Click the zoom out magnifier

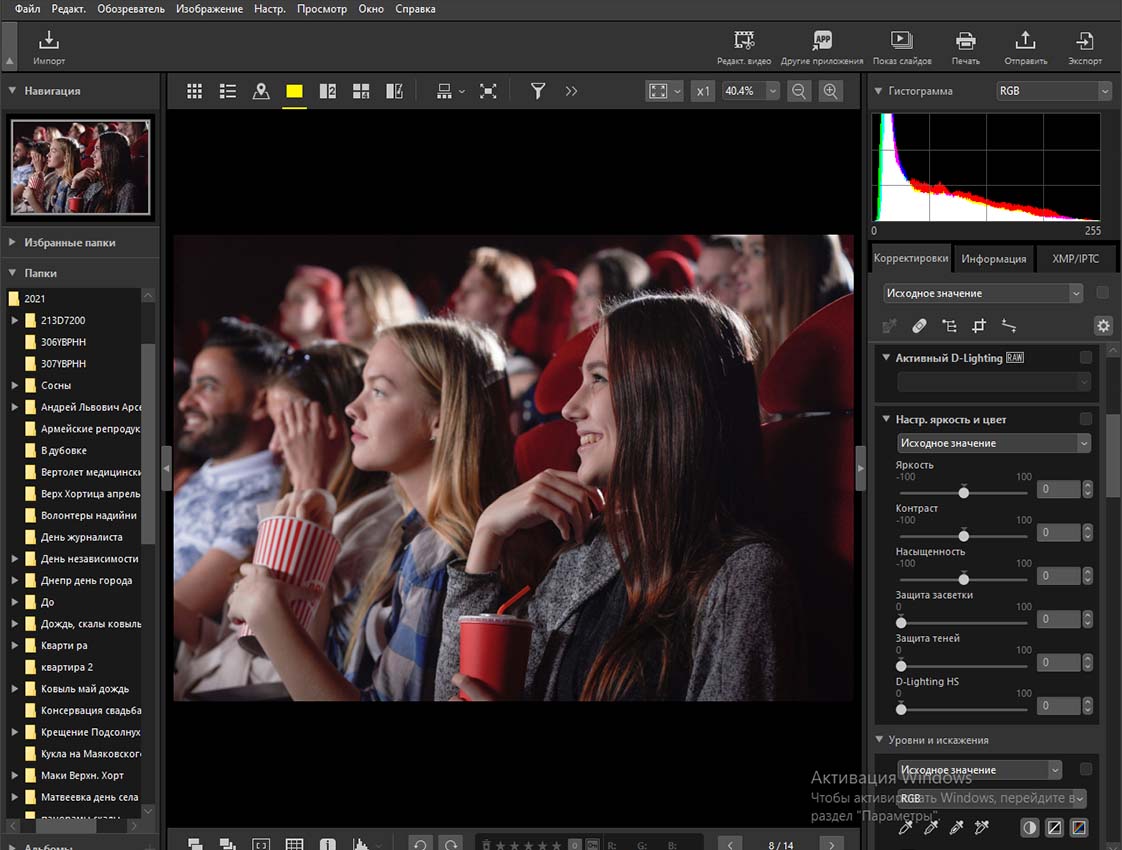click(799, 91)
